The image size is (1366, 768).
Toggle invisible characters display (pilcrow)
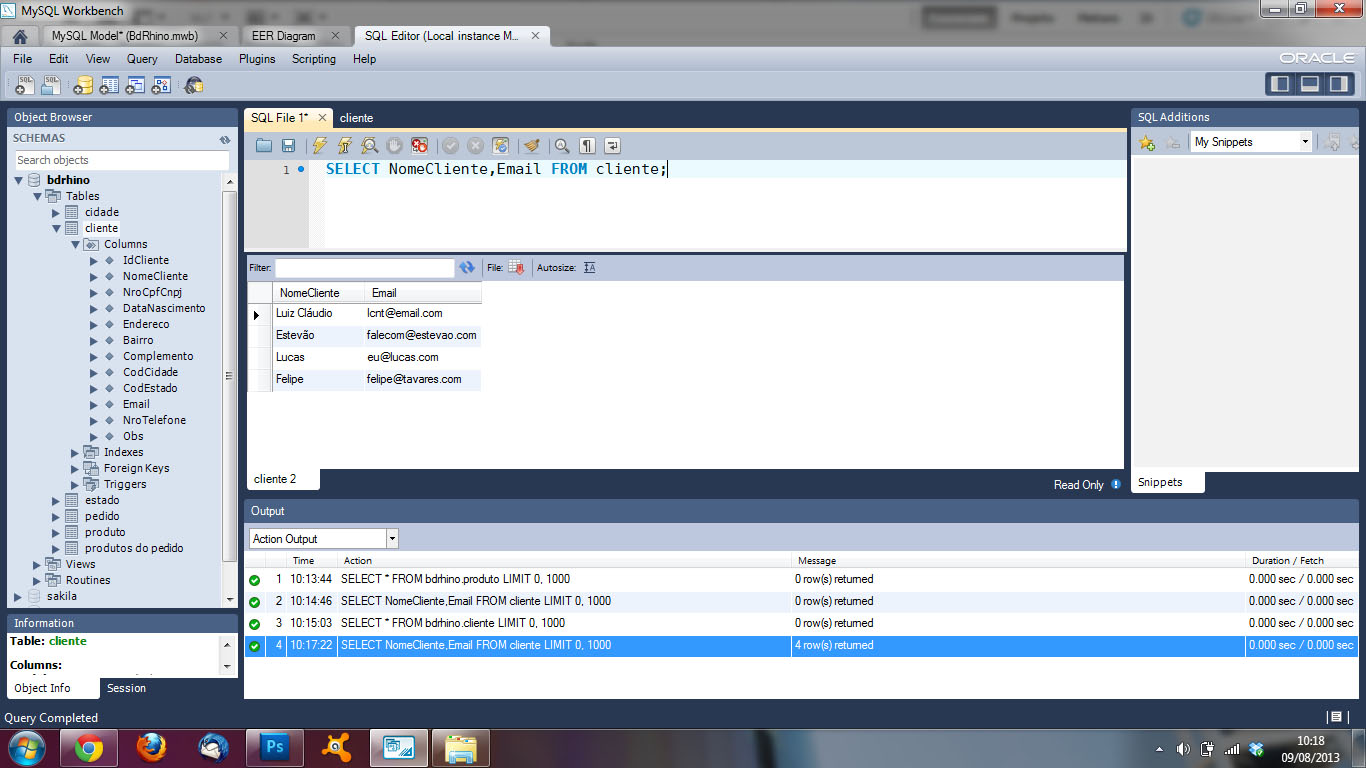[x=588, y=146]
